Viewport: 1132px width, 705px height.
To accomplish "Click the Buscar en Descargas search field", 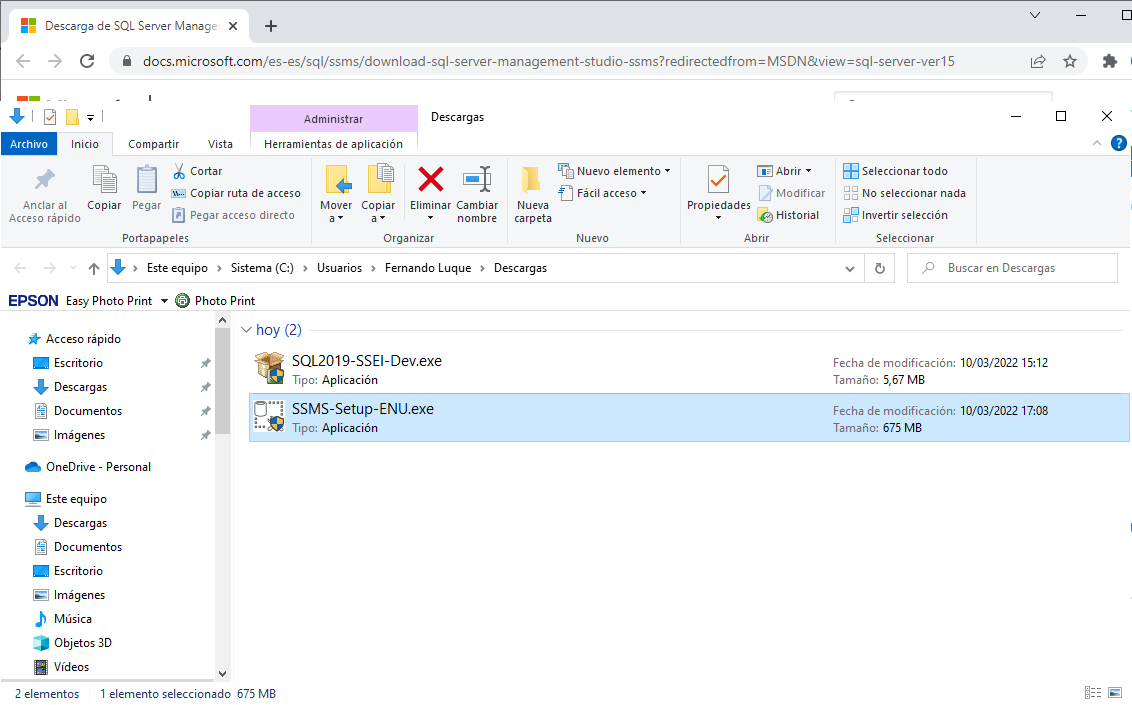I will coord(1012,268).
